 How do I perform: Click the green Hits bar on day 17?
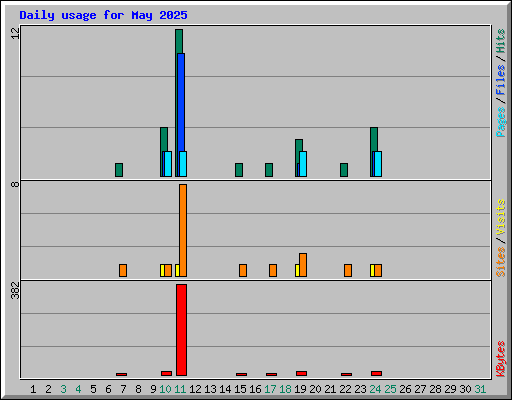click(x=269, y=170)
